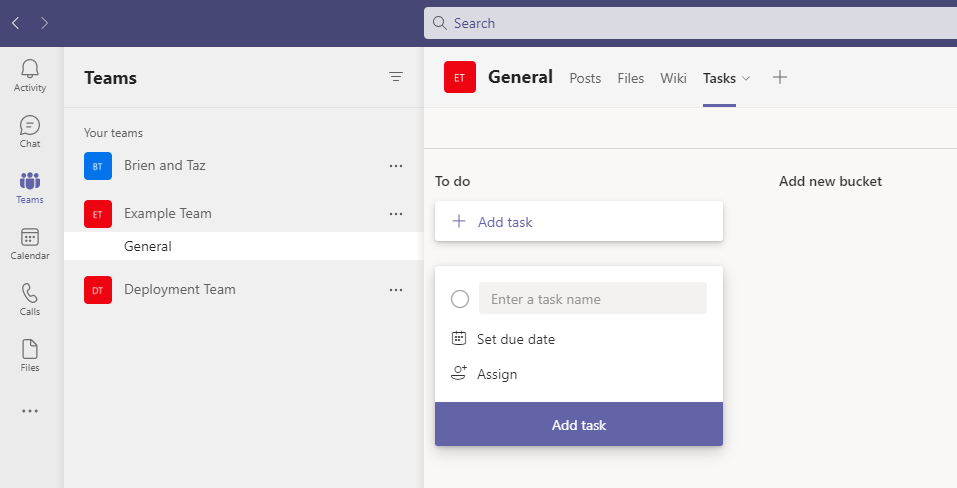Click the red DT team avatar
This screenshot has width=957, height=488.
pyautogui.click(x=98, y=290)
